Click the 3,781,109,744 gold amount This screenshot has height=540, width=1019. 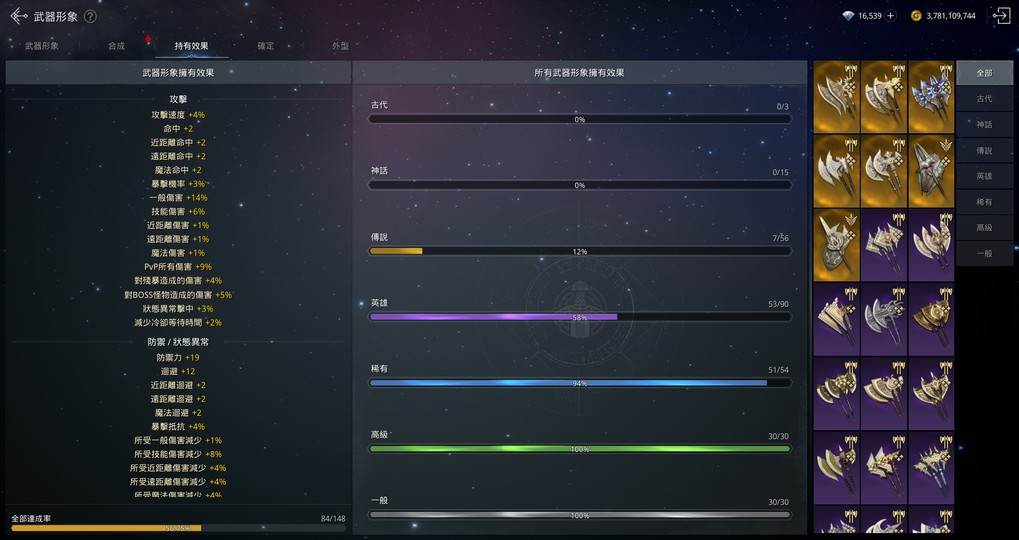pos(951,16)
